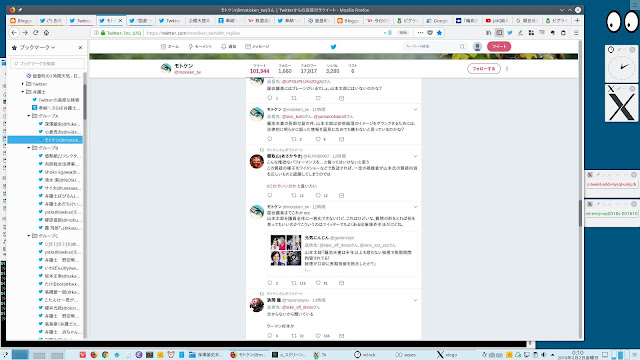Switch to the first Blogger tab
640x360 pixels.
(21, 20)
